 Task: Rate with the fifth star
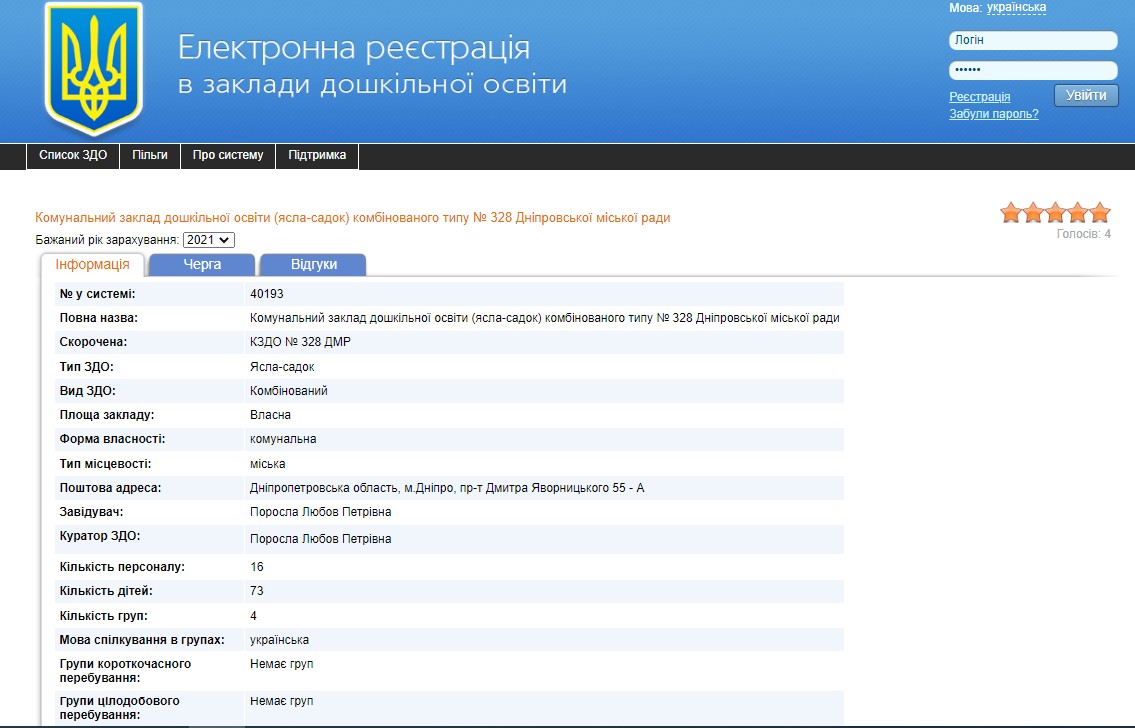click(x=1100, y=213)
